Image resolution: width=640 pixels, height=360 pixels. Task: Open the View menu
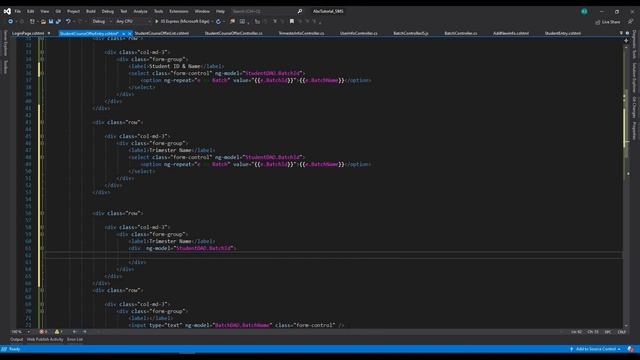(x=44, y=11)
